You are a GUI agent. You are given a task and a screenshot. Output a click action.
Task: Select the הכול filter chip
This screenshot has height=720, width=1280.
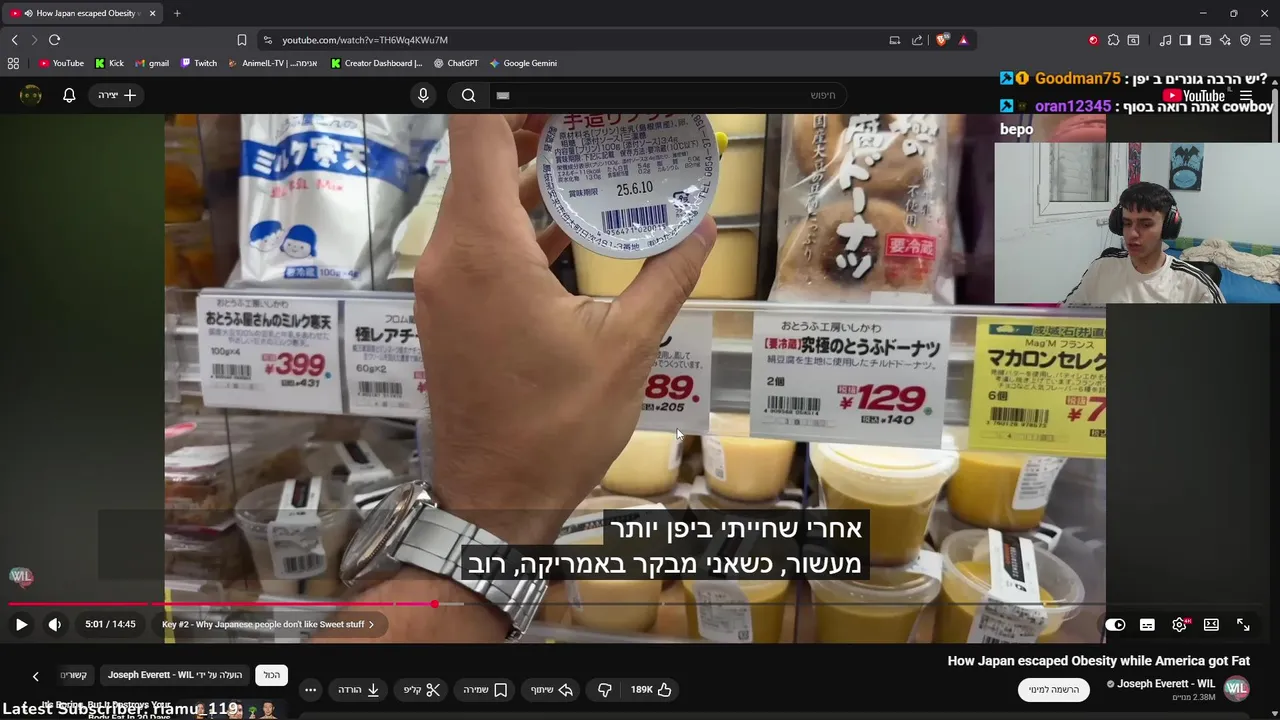[x=272, y=675]
